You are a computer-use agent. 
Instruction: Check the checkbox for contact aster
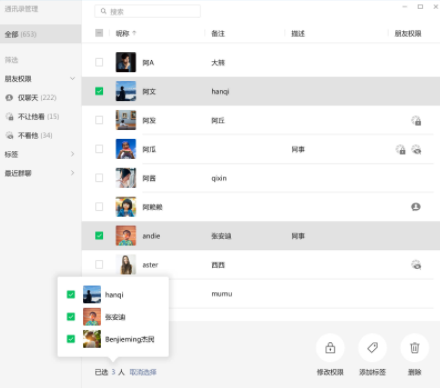(99, 265)
